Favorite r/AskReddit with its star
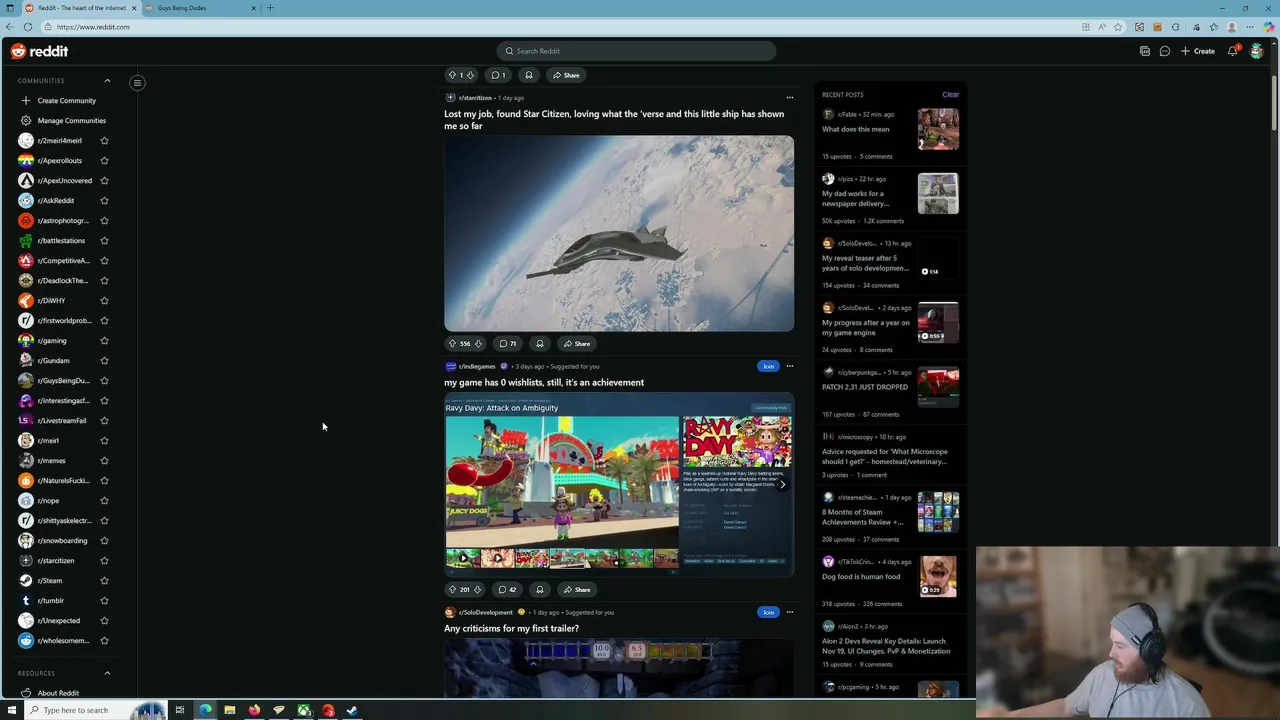 pos(104,200)
